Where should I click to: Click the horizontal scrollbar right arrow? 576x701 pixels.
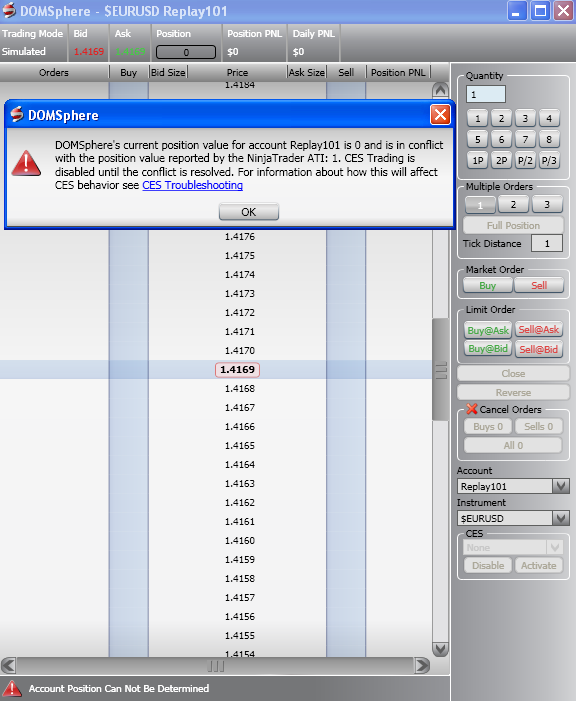422,666
